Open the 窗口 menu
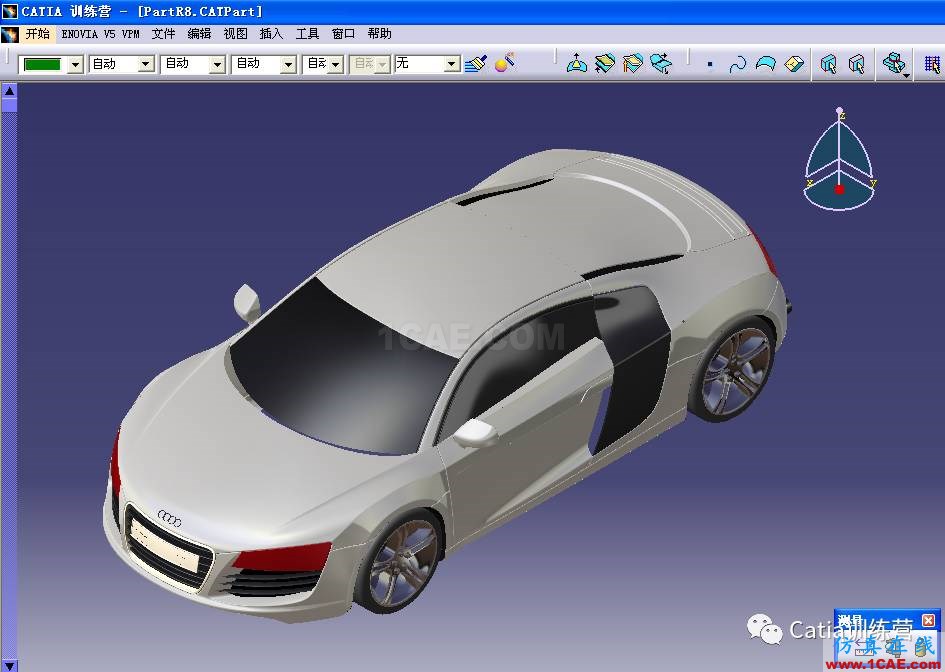Viewport: 945px width, 672px height. pyautogui.click(x=343, y=34)
